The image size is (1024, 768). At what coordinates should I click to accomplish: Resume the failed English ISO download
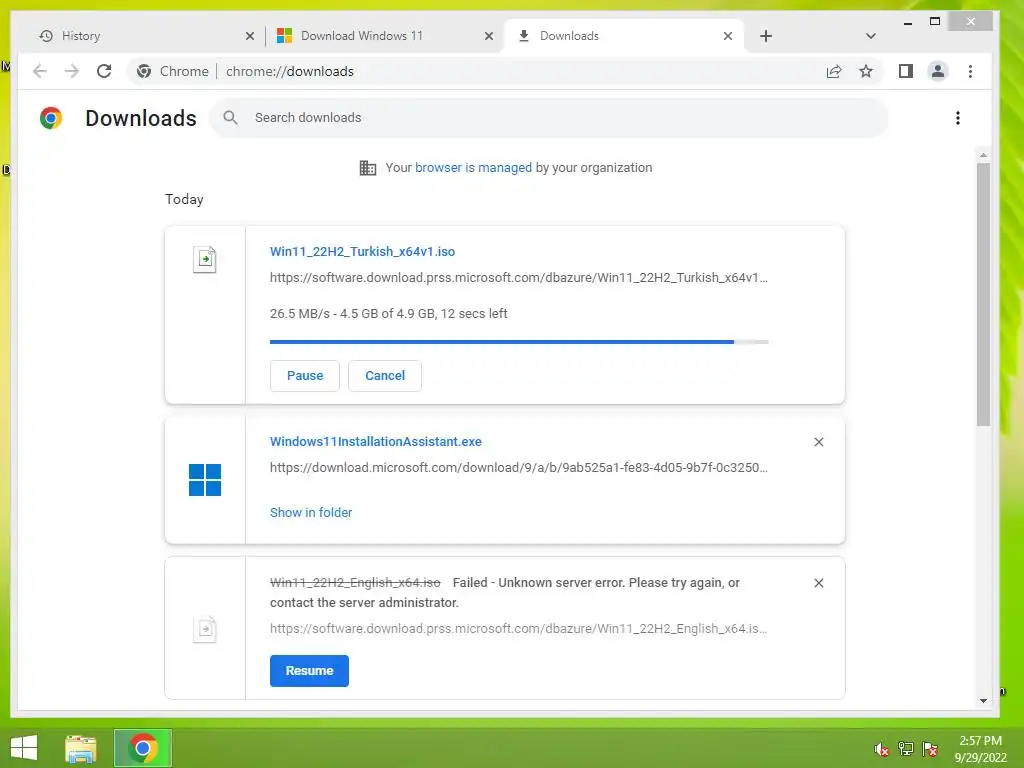point(310,671)
